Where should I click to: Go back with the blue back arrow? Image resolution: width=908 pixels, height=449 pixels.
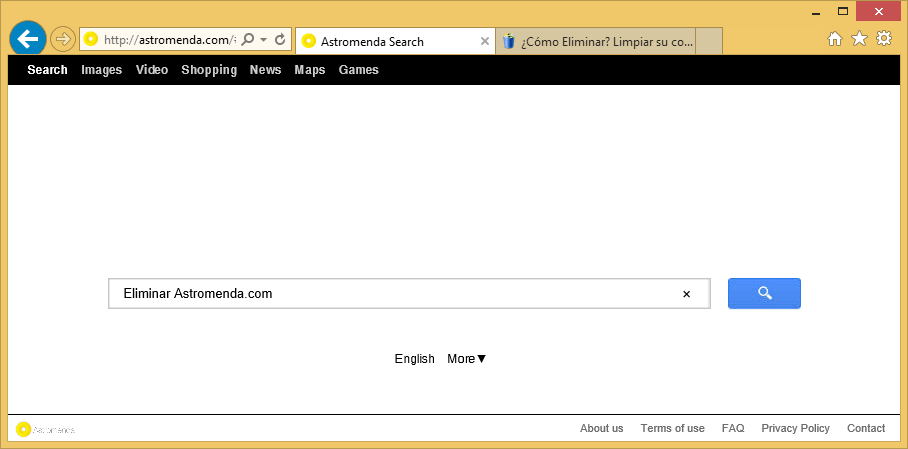click(x=28, y=39)
